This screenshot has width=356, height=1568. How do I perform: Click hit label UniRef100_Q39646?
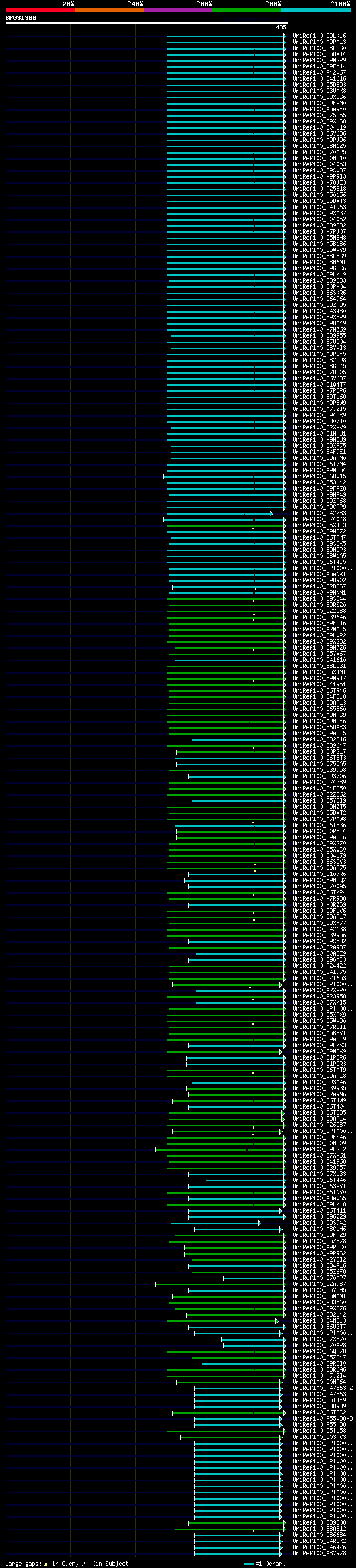coord(319,618)
